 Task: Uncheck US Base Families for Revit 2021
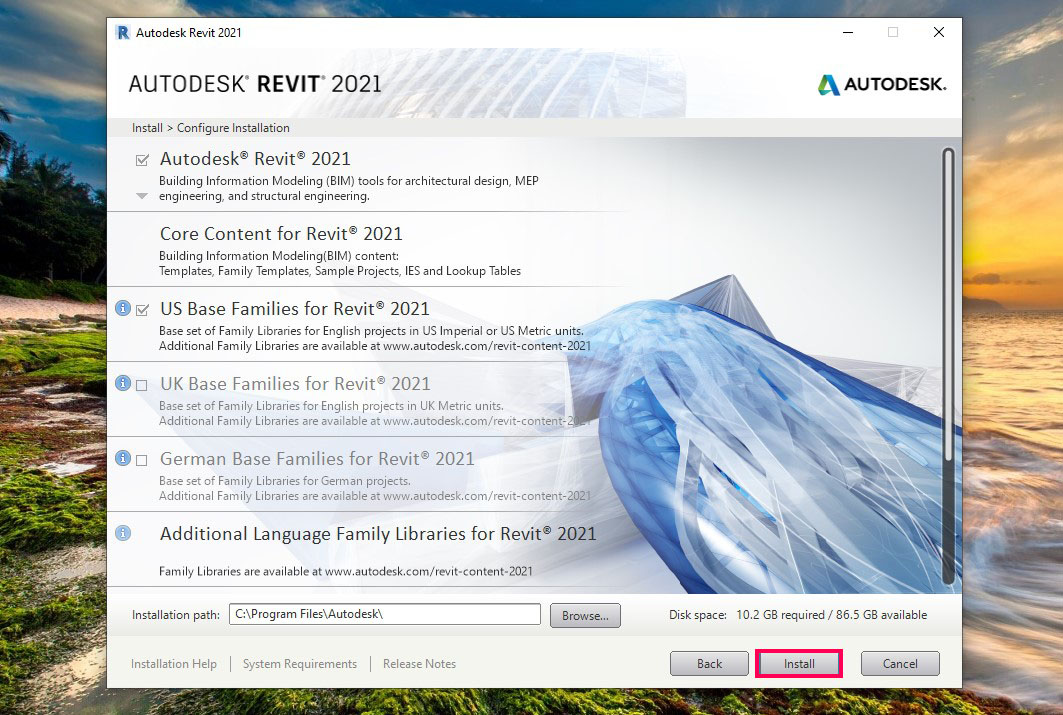[142, 310]
